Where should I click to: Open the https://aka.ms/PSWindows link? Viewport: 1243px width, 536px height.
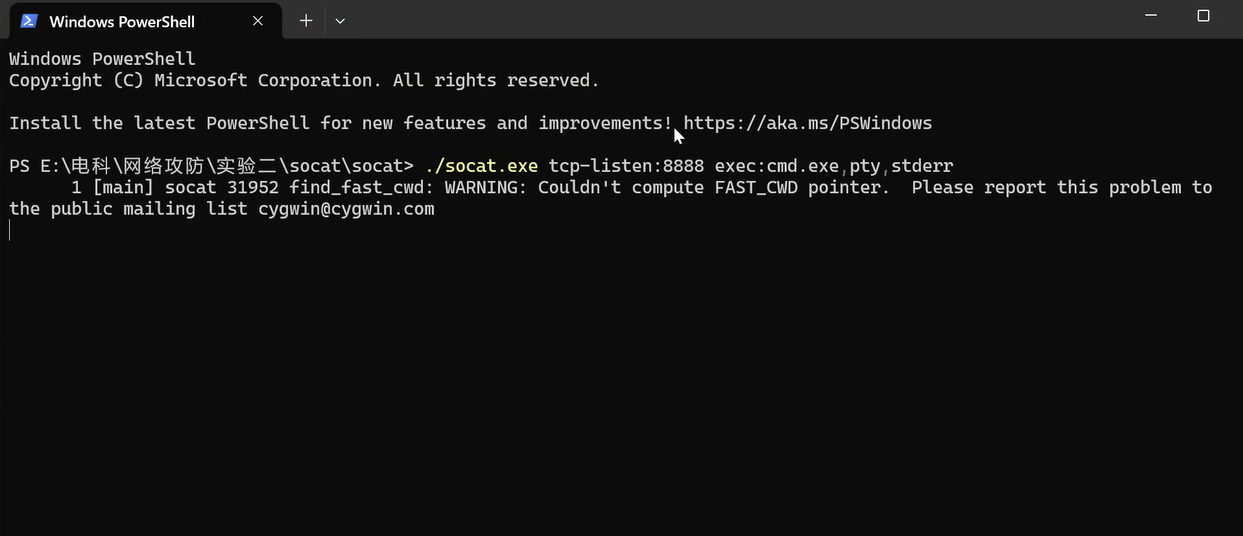pyautogui.click(x=807, y=123)
